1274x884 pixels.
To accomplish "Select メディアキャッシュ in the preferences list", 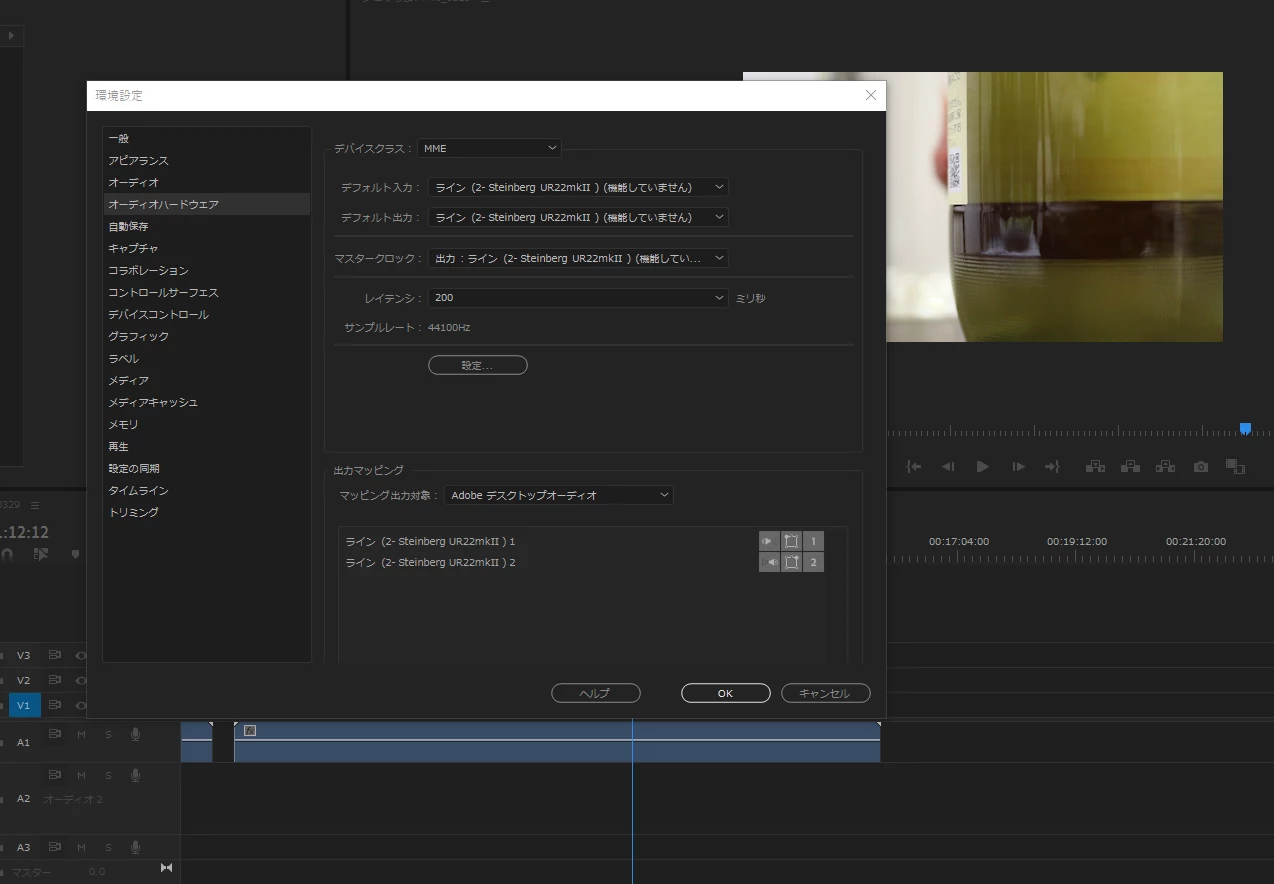I will pos(206,402).
